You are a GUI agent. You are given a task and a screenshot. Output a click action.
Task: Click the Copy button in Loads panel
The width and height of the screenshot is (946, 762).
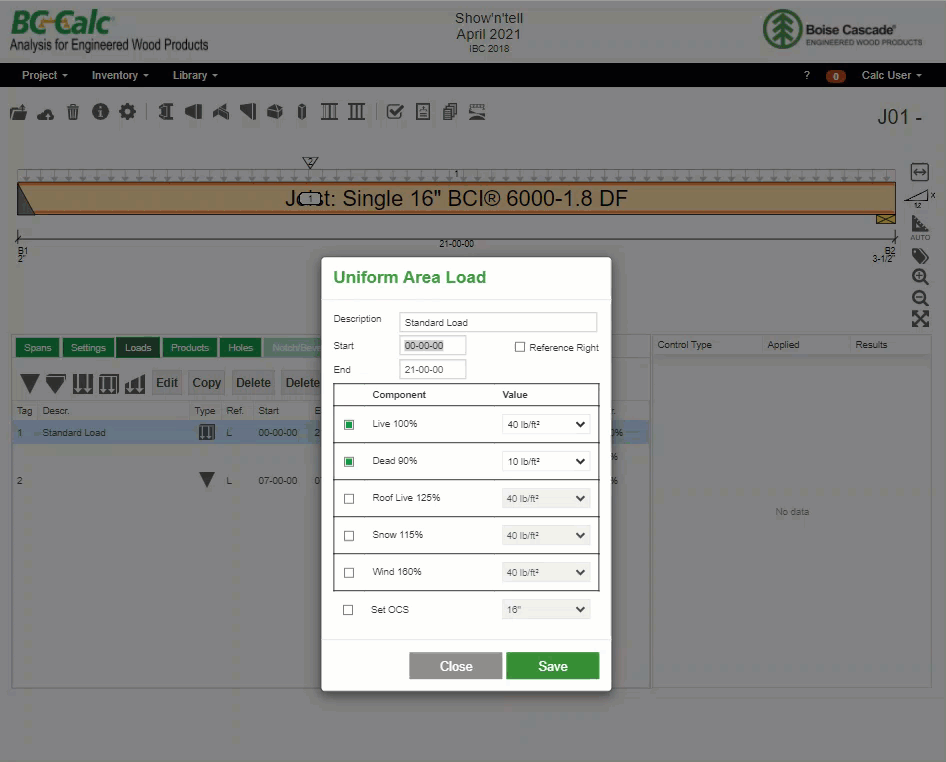click(x=206, y=383)
